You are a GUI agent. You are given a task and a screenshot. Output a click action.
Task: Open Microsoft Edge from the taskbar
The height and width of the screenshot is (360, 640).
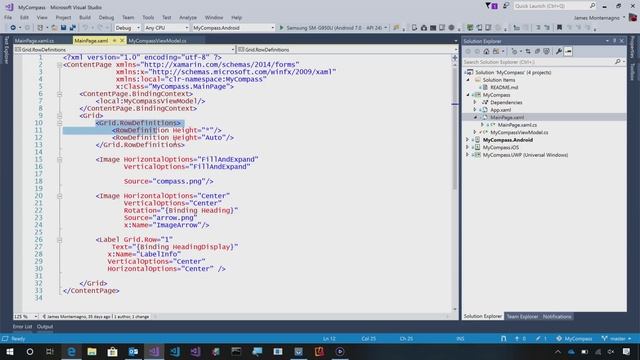71,351
